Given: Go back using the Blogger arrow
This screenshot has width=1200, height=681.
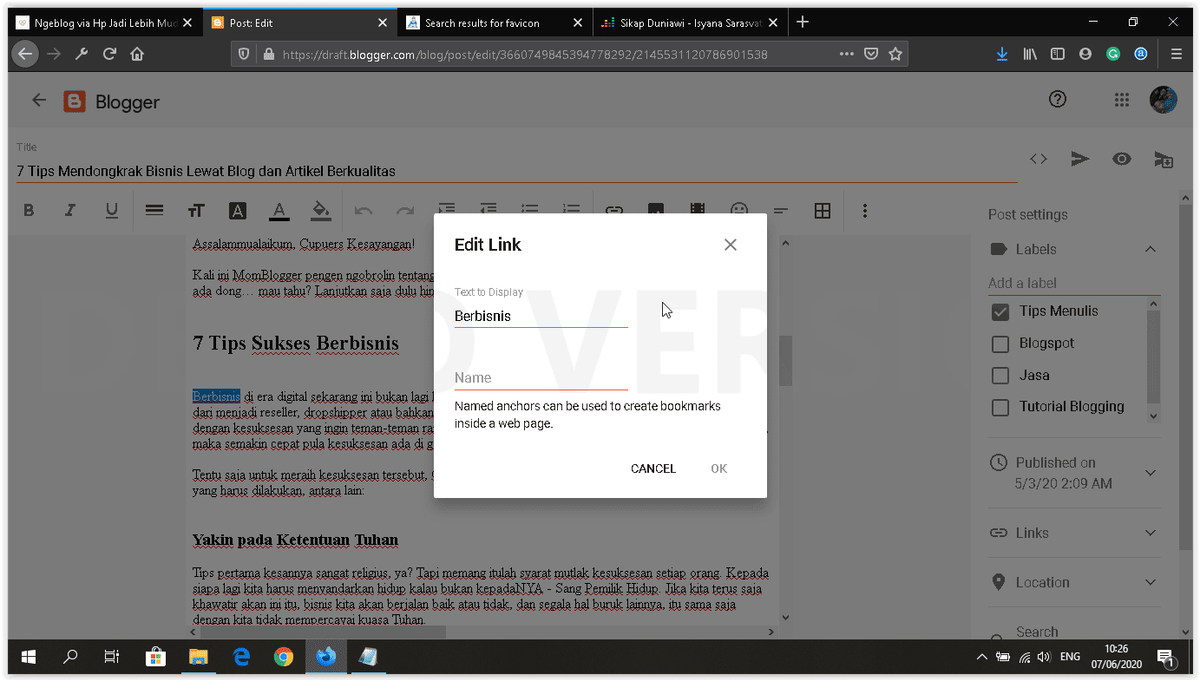Looking at the screenshot, I should (x=39, y=100).
